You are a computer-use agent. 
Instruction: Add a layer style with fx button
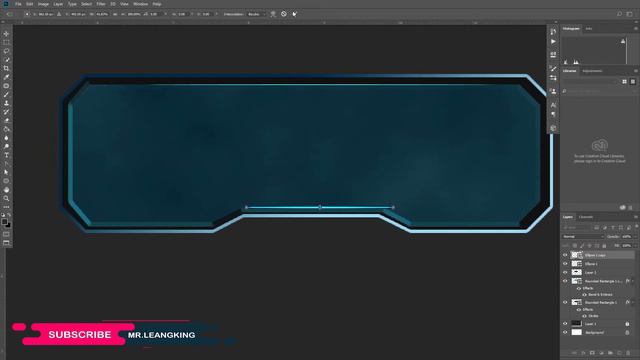pos(583,353)
